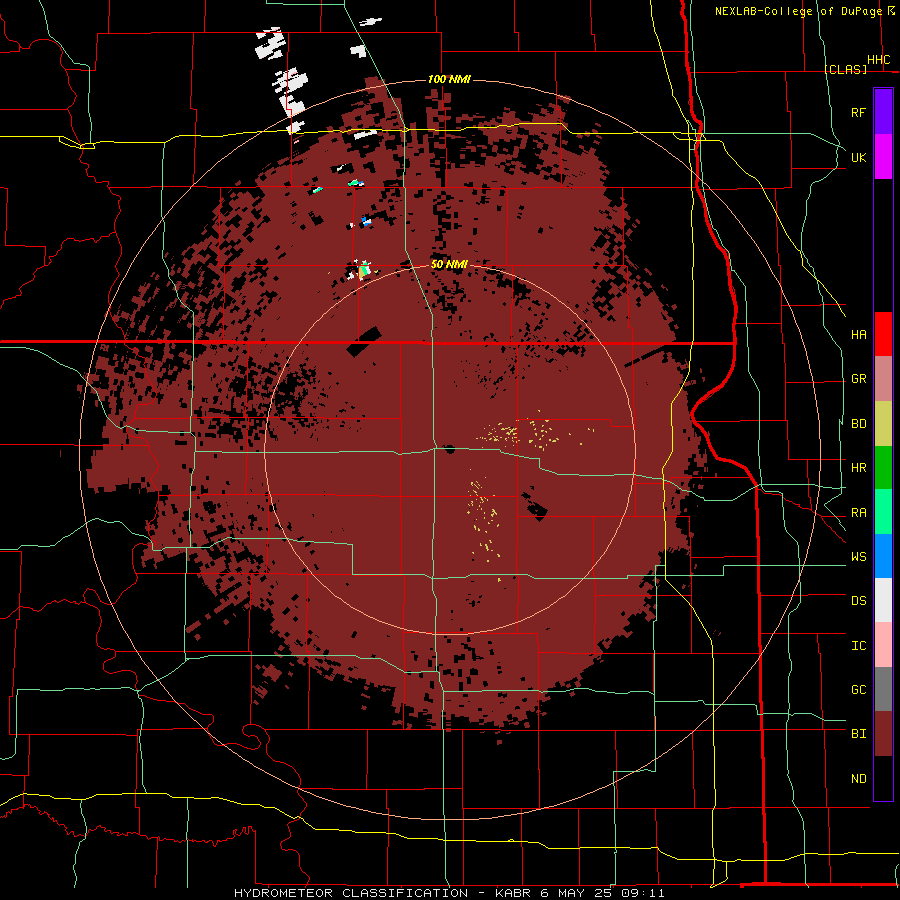Viewport: 900px width, 900px height.
Task: Click the "GR" legend label
Action: tap(858, 379)
